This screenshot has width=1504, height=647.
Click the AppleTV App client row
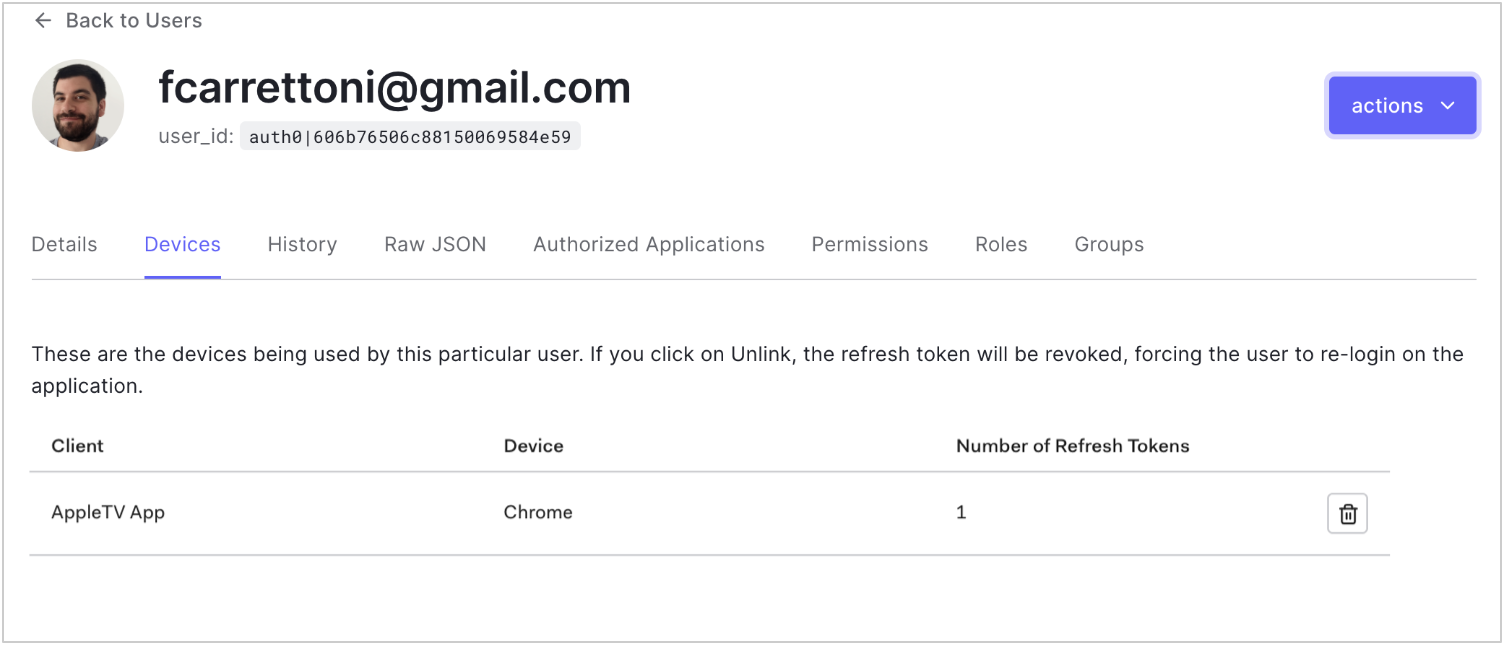(x=108, y=512)
